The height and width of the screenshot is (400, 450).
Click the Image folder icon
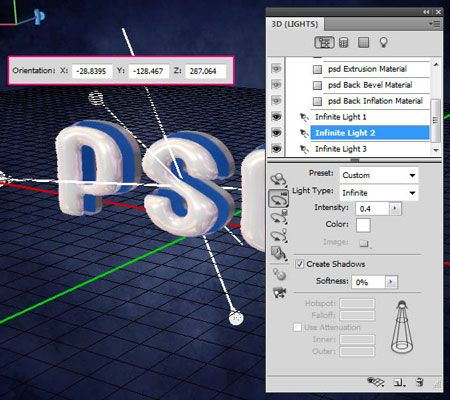[x=364, y=243]
